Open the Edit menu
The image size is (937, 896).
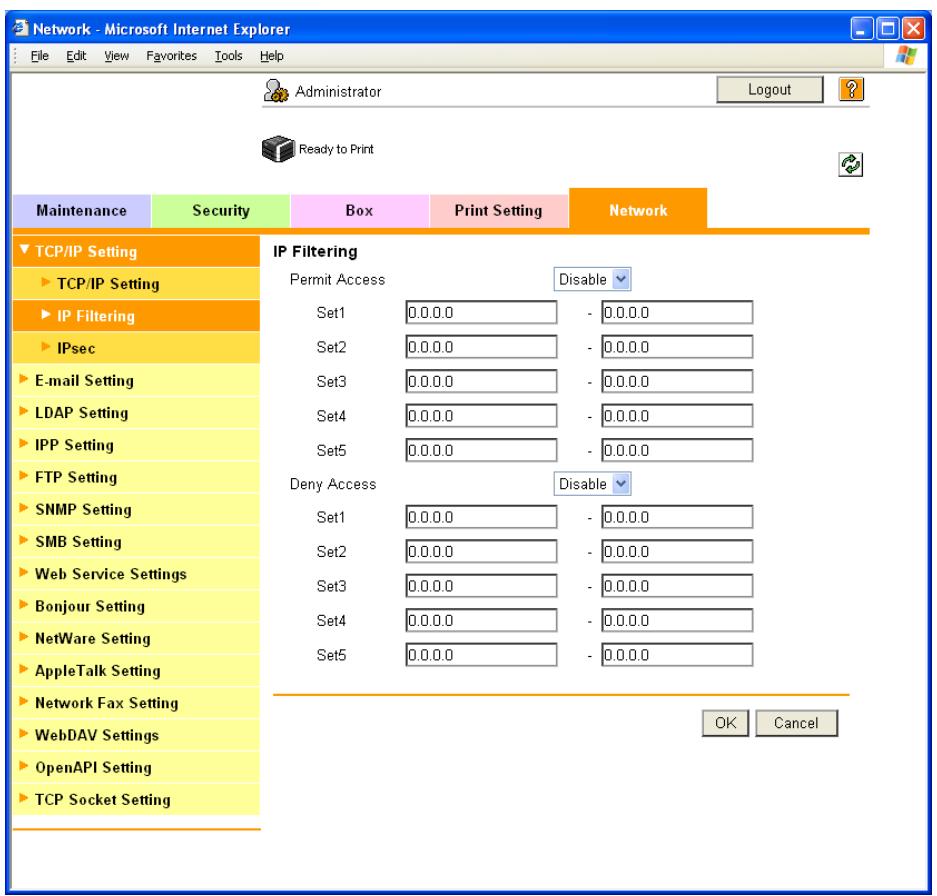click(76, 56)
